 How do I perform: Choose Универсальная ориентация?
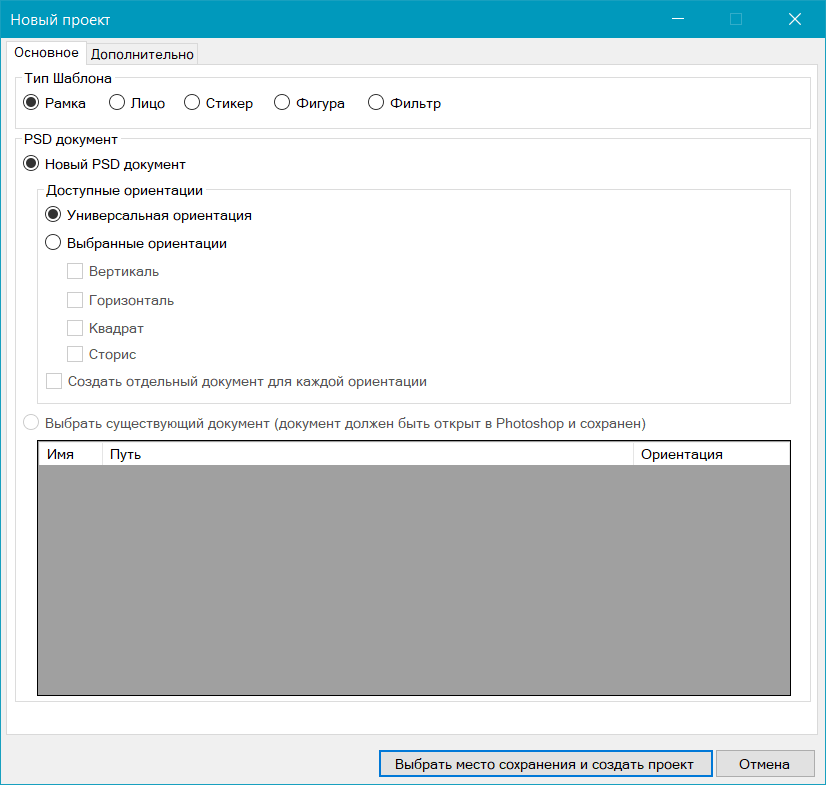(53, 215)
